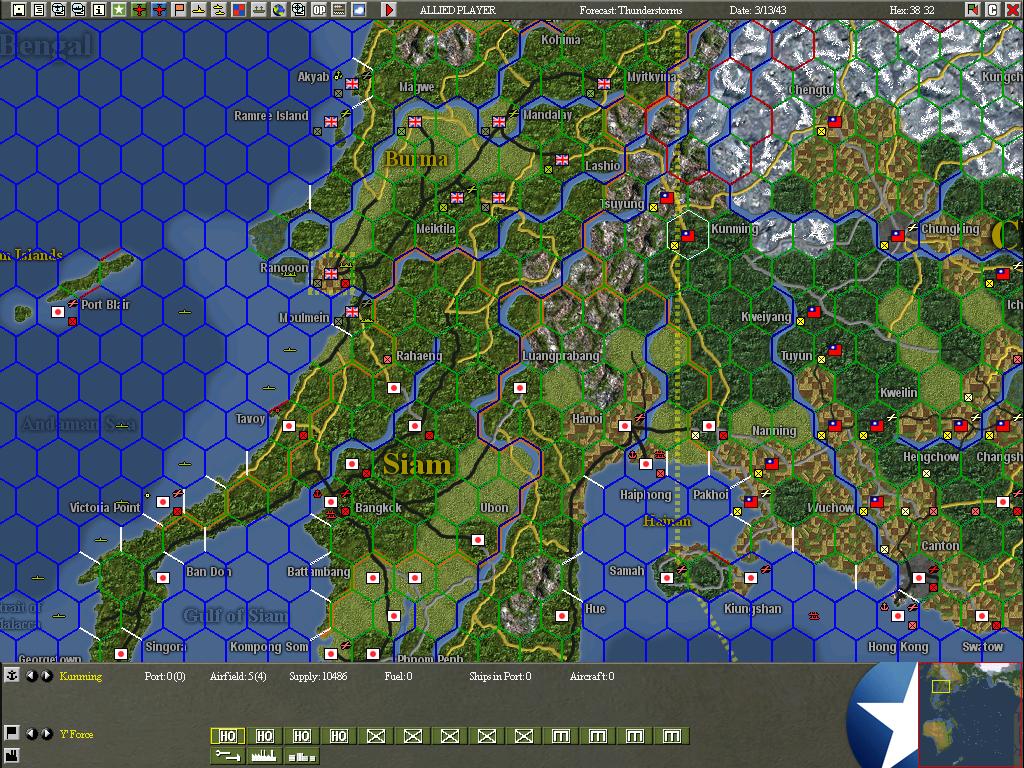Click the industry skyline icon below units
1024x768 pixels.
pyautogui.click(x=264, y=756)
